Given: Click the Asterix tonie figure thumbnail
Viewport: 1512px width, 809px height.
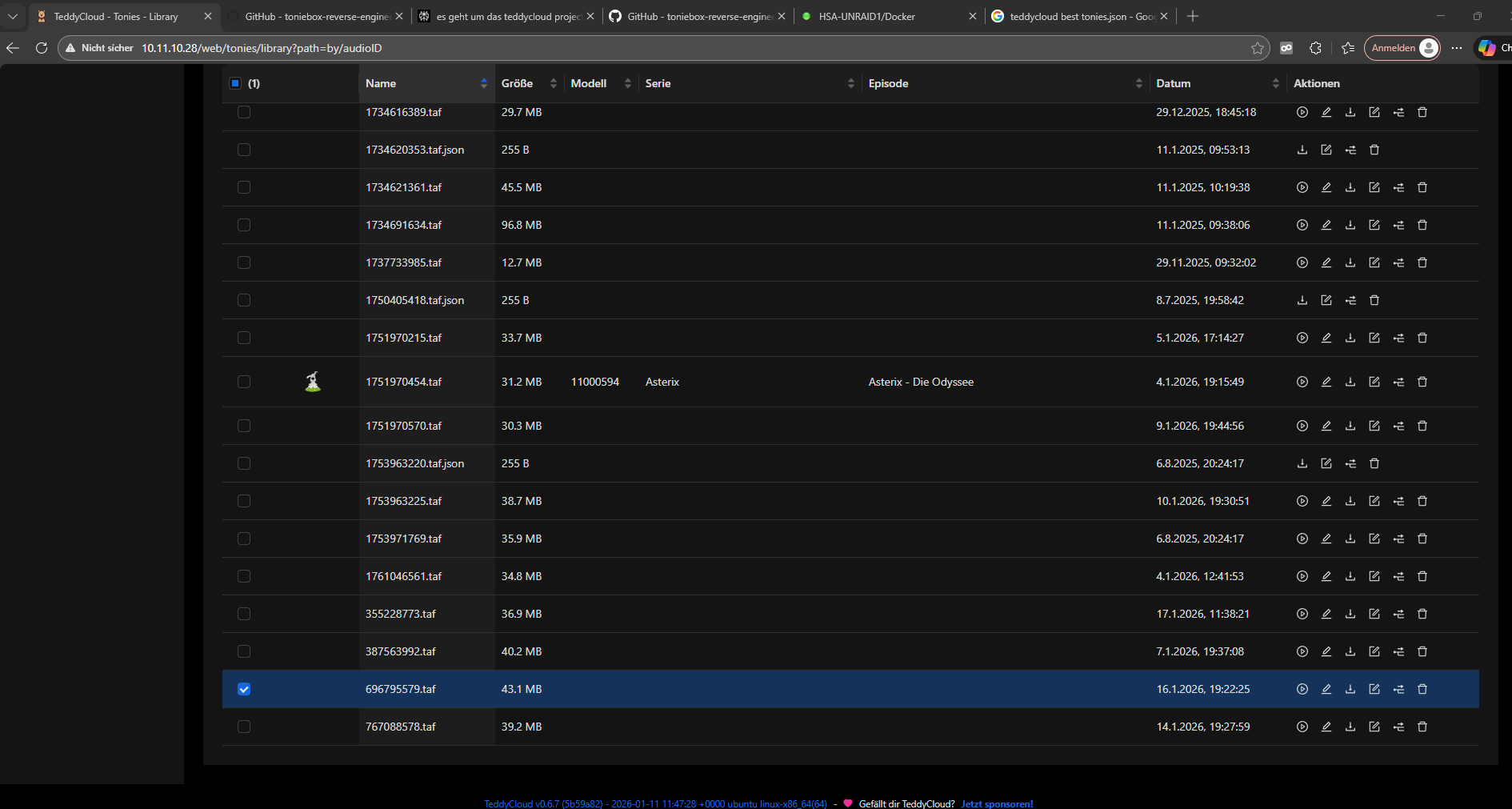Looking at the screenshot, I should point(313,382).
